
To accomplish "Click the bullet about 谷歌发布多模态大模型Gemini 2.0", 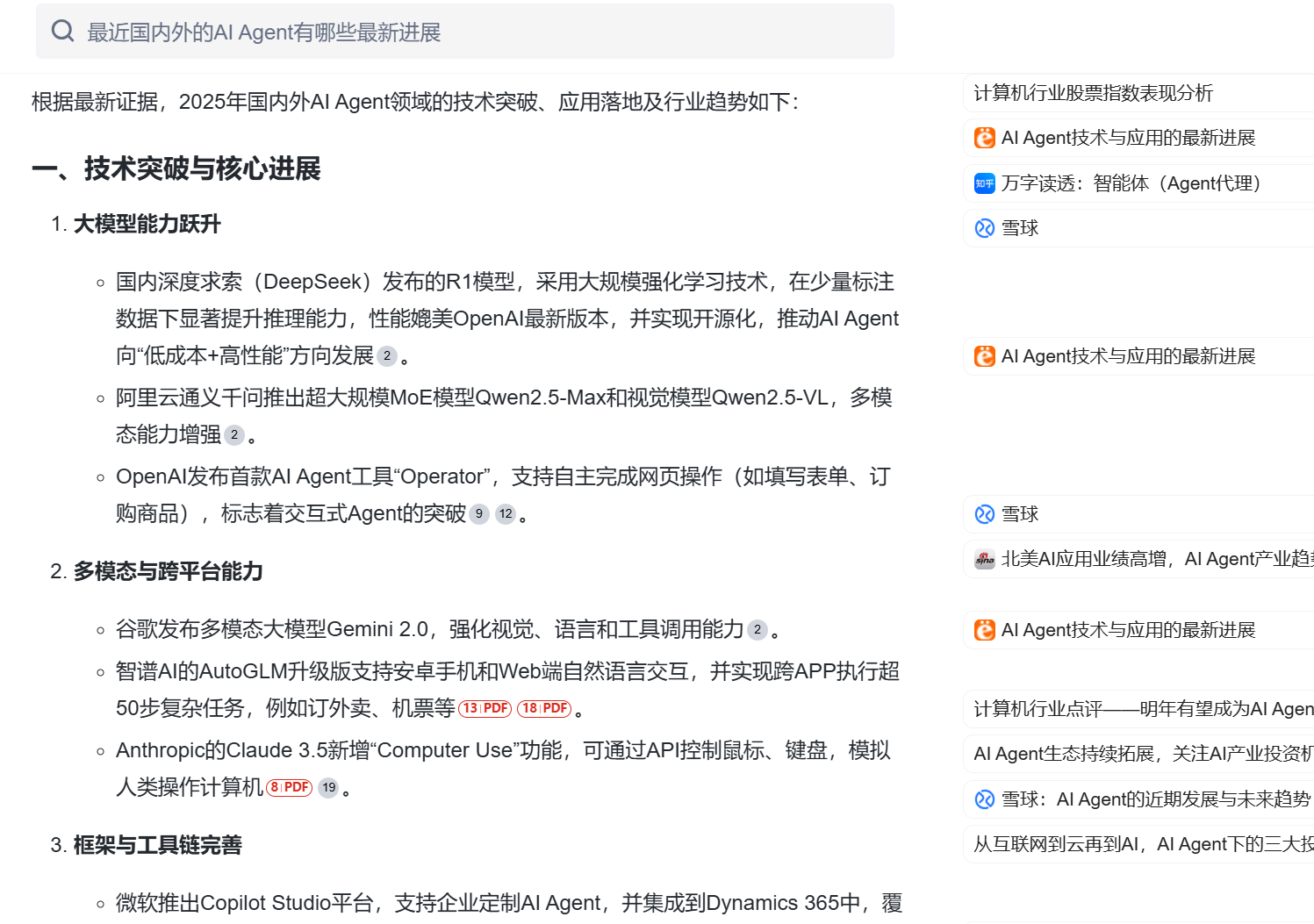I will (448, 629).
